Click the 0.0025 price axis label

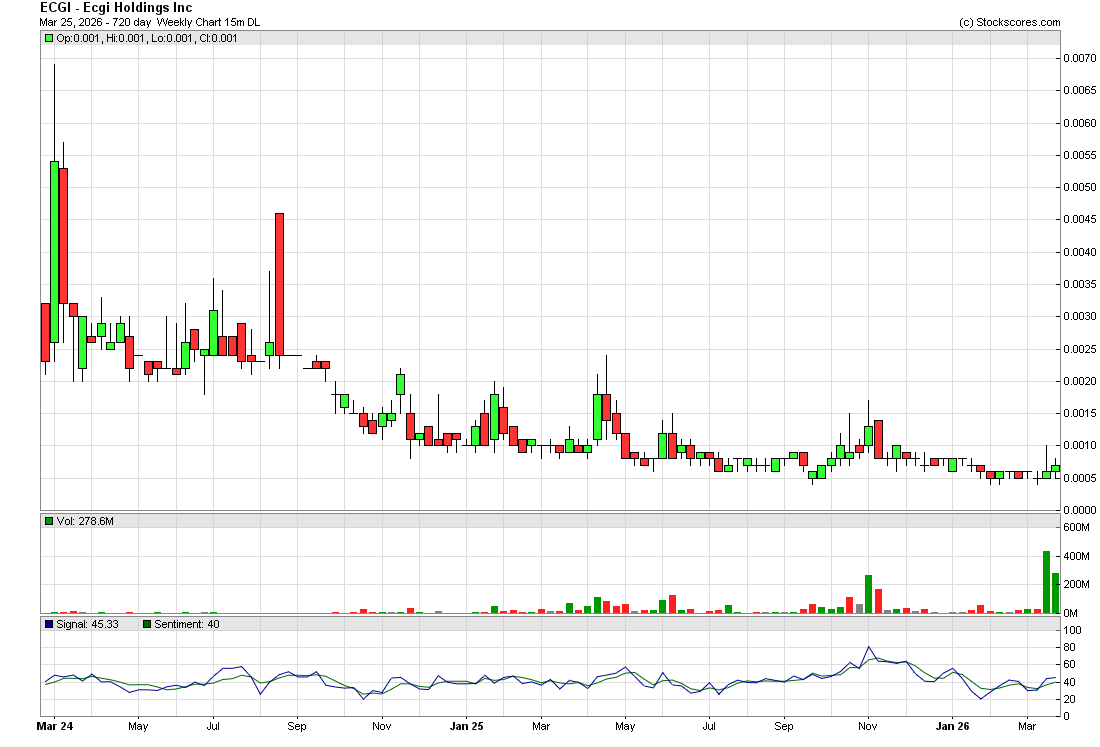pyautogui.click(x=1079, y=349)
